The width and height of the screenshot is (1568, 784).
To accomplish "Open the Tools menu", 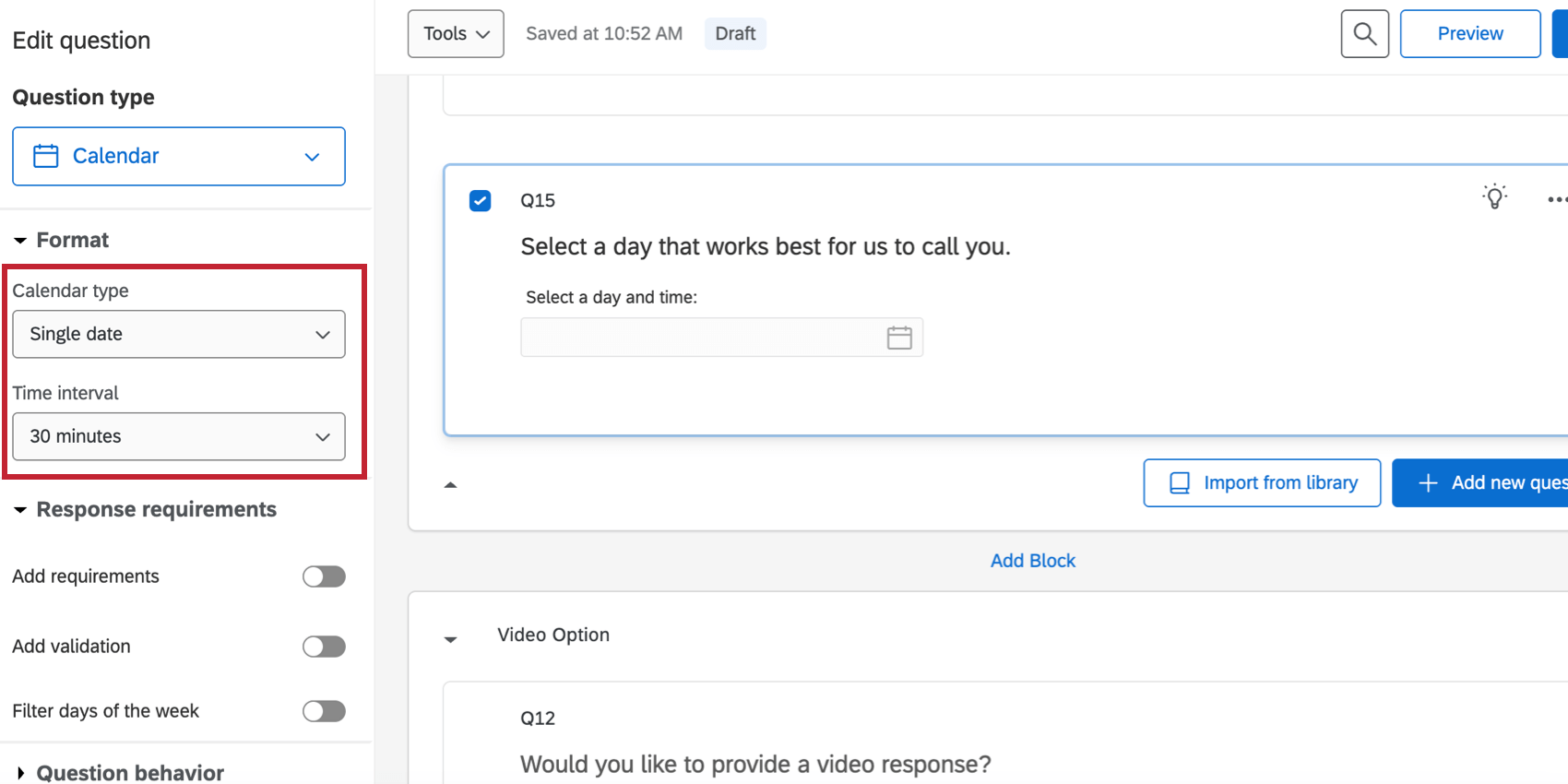I will (x=455, y=33).
